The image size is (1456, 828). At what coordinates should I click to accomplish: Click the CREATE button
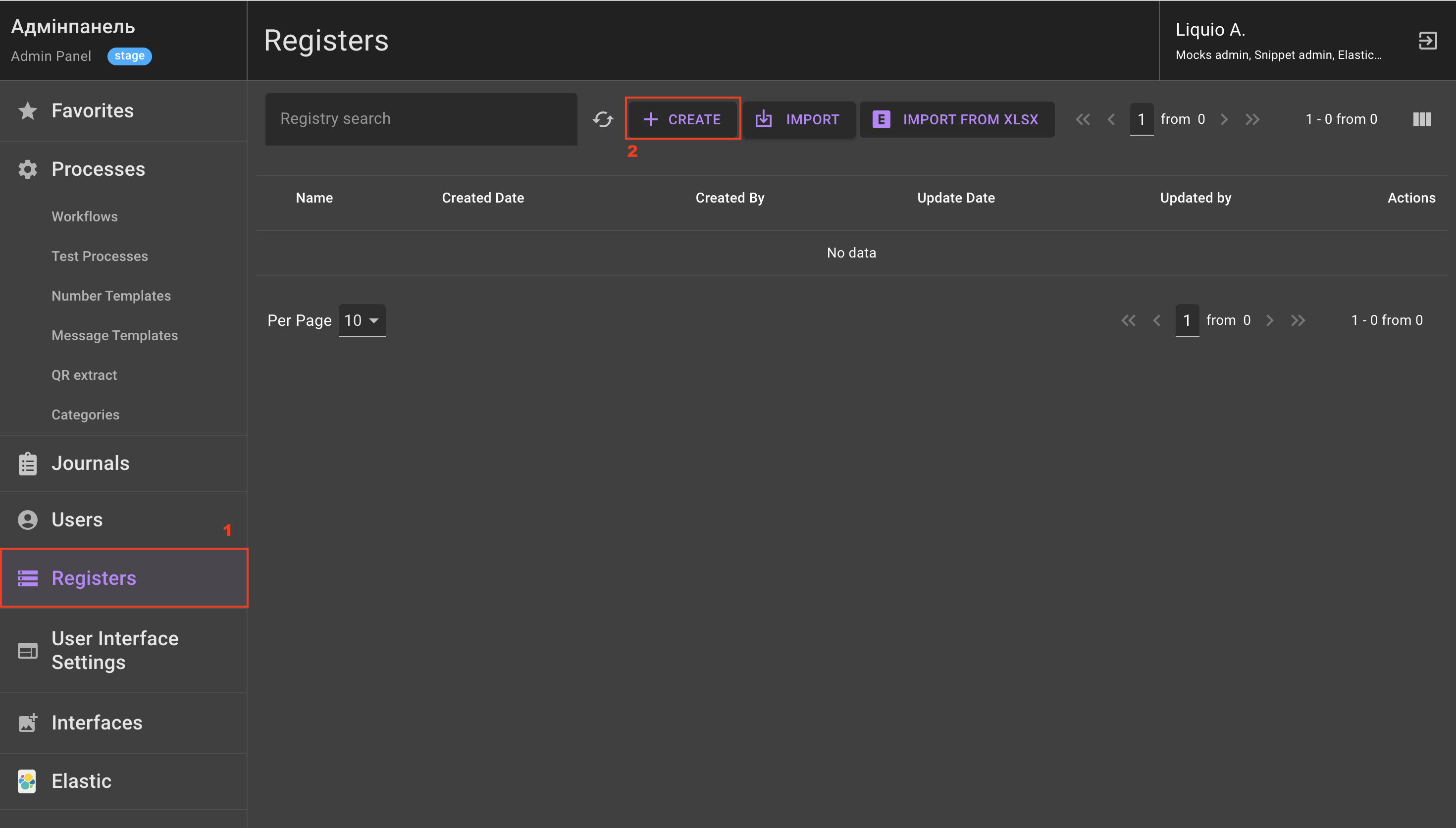point(682,119)
